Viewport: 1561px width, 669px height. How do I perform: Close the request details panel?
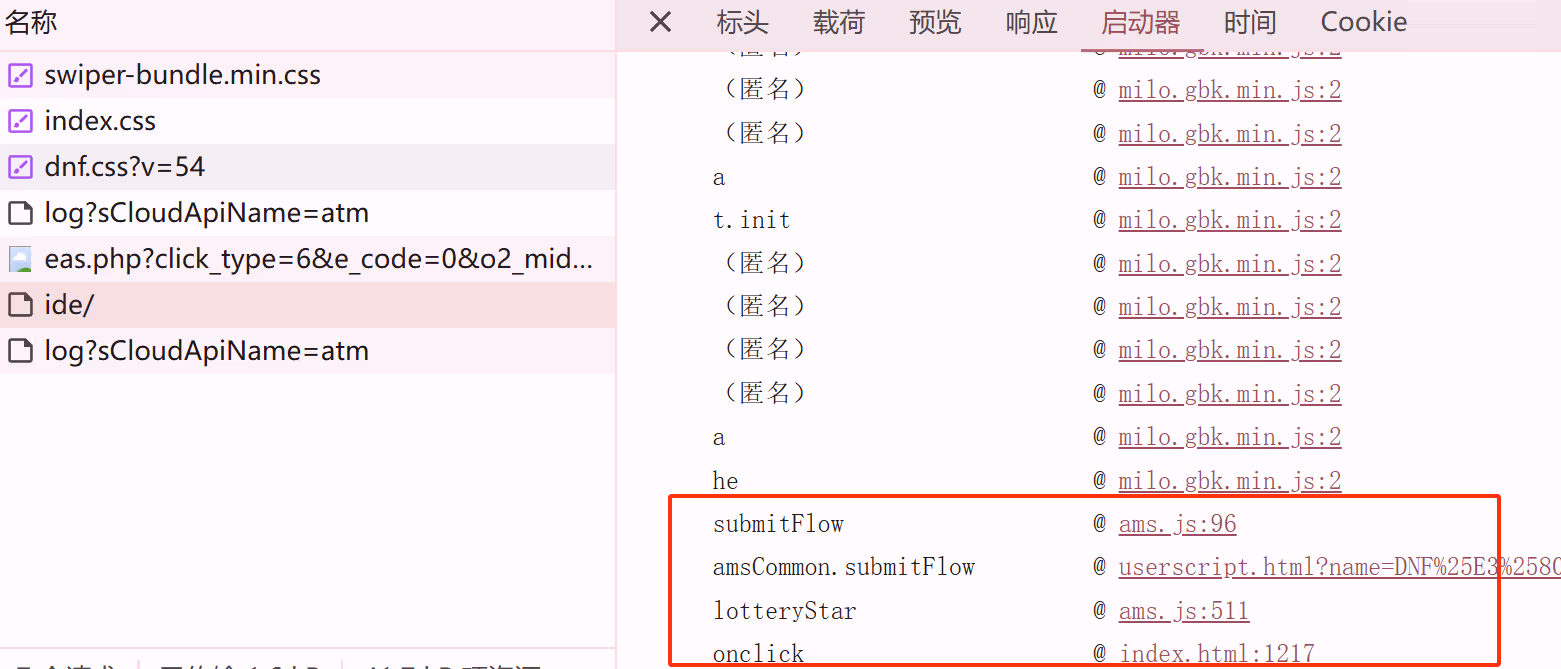[x=660, y=22]
